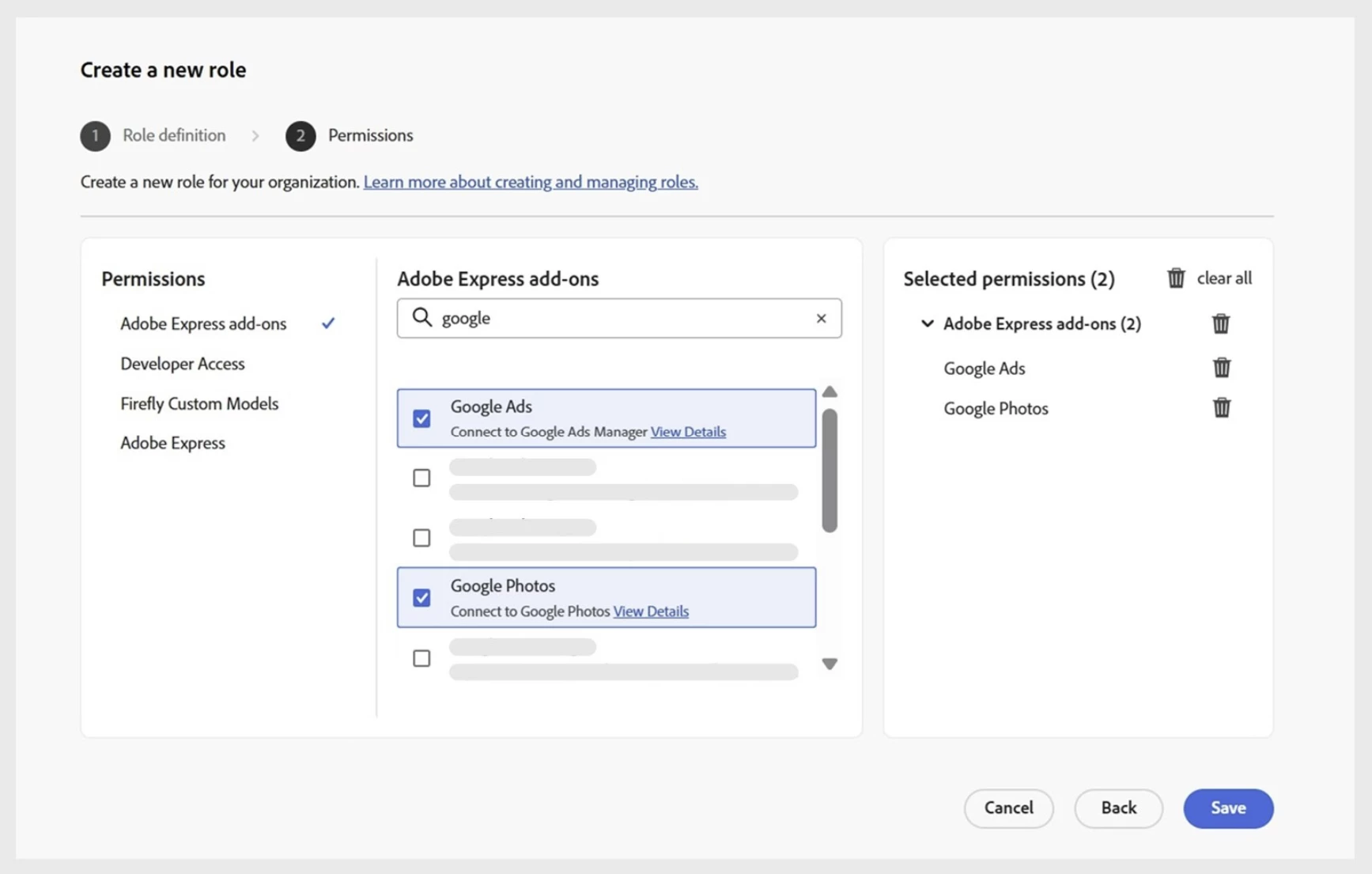The height and width of the screenshot is (874, 1372).
Task: Select the Developer Access category
Action: pyautogui.click(x=183, y=364)
